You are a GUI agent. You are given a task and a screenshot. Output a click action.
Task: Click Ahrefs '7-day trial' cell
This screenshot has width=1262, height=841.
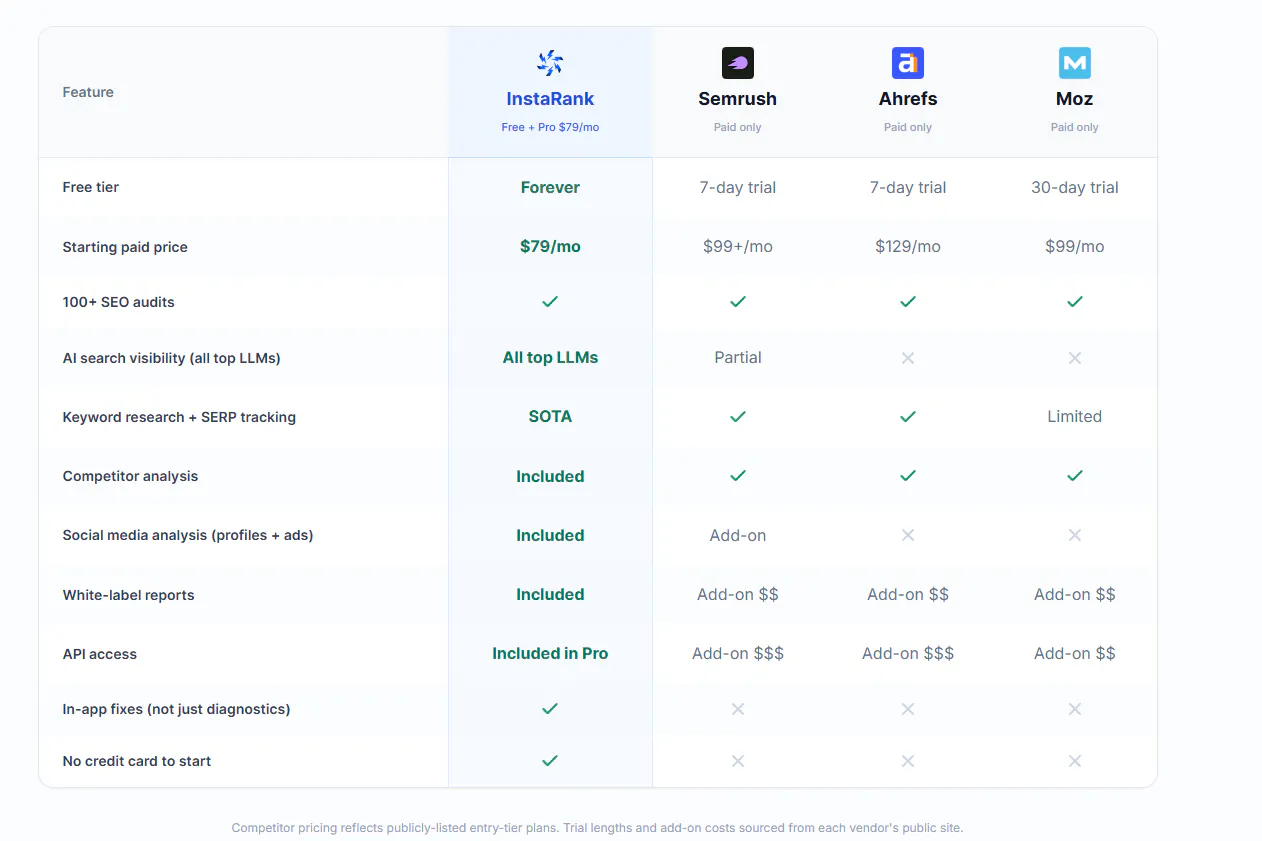(x=908, y=187)
